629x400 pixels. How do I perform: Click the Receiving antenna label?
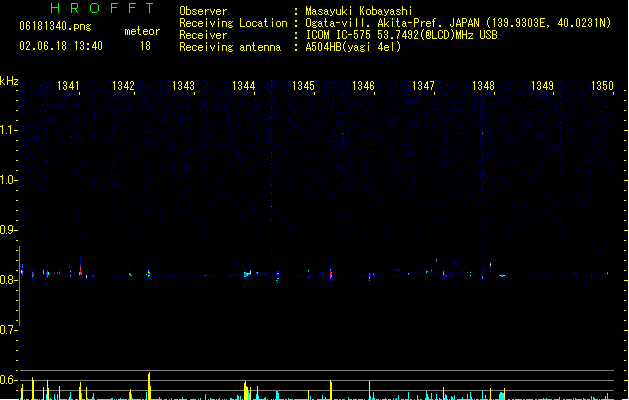pos(230,47)
